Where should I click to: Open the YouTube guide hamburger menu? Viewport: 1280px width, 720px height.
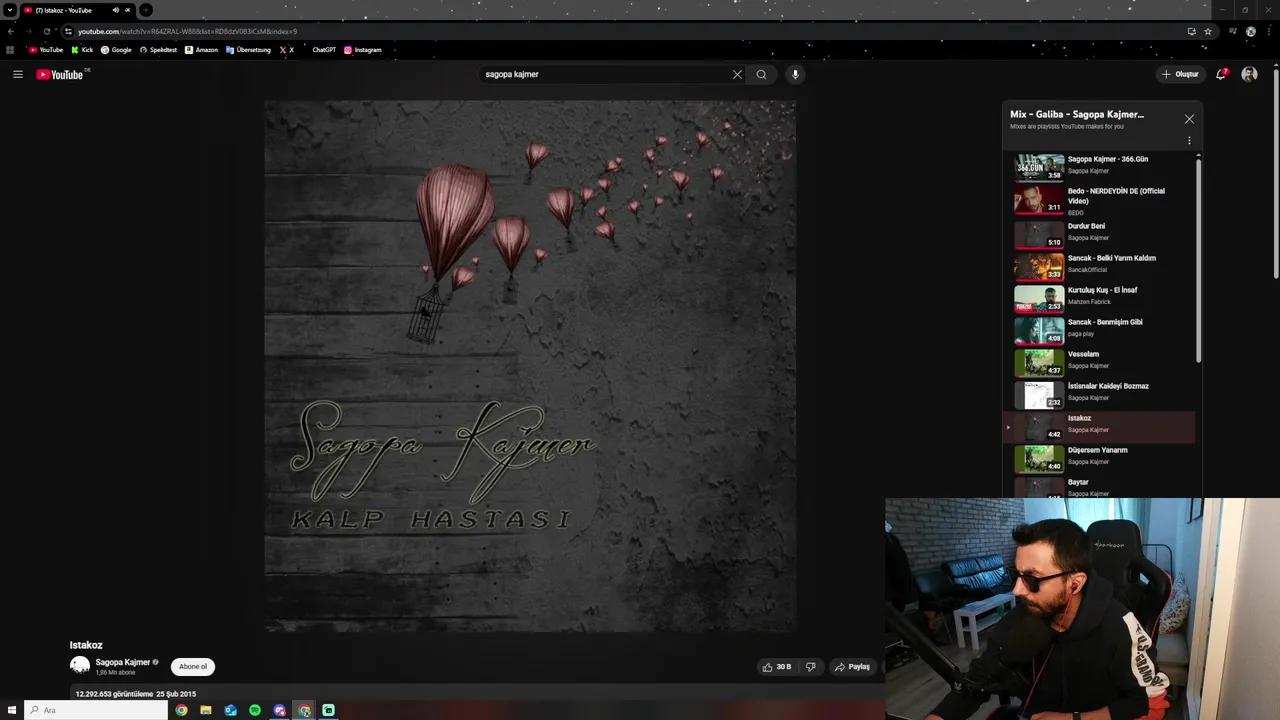17,74
